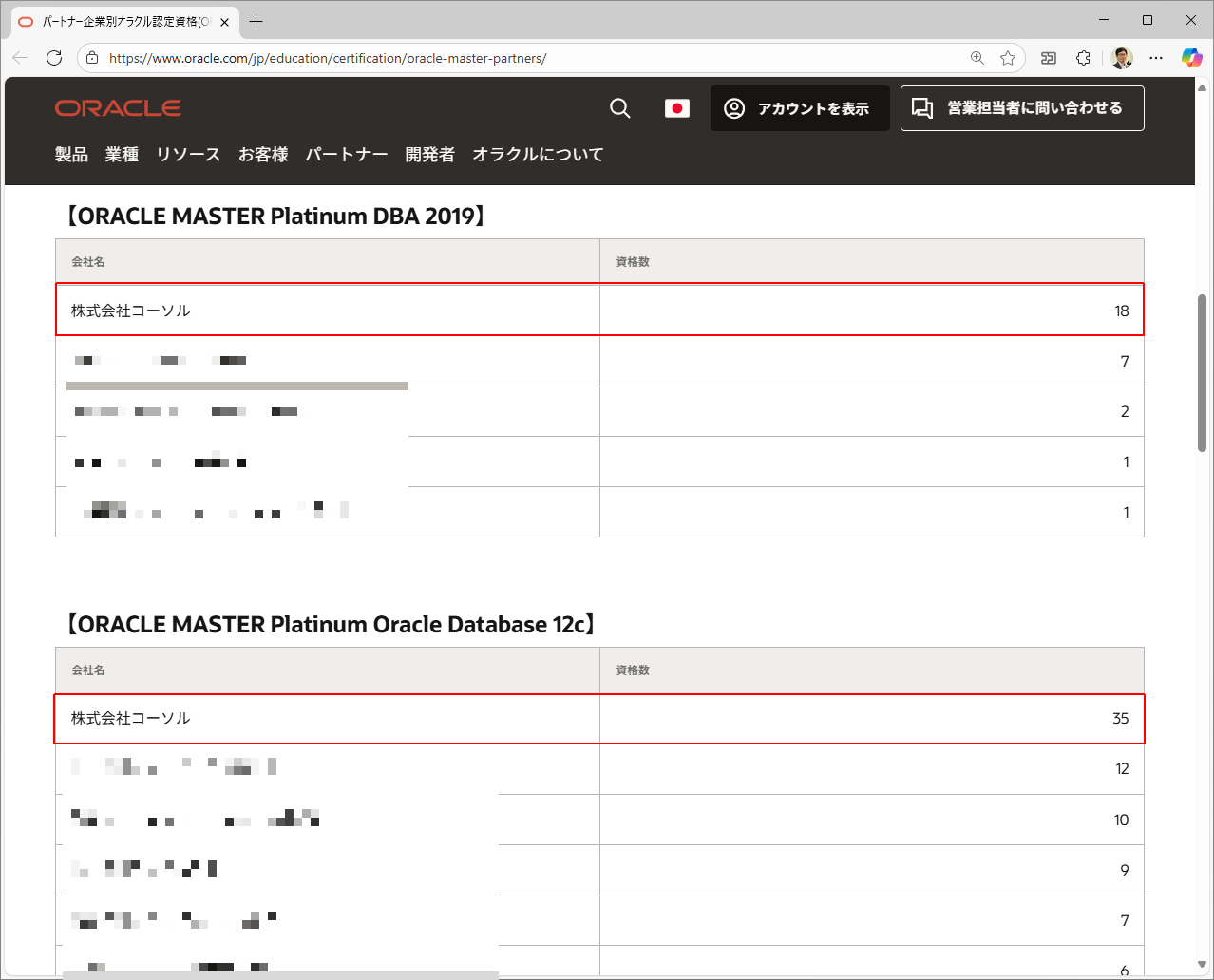Click 会社名 header in Database 12c table
Screen dimensions: 1214x980
88,669
